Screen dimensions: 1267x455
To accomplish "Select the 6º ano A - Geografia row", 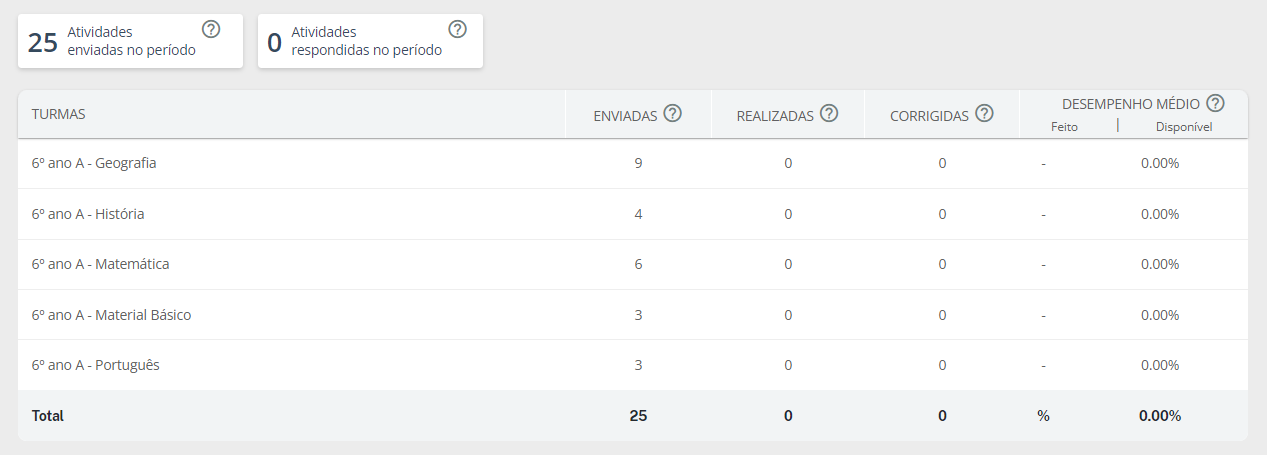I will coord(94,163).
